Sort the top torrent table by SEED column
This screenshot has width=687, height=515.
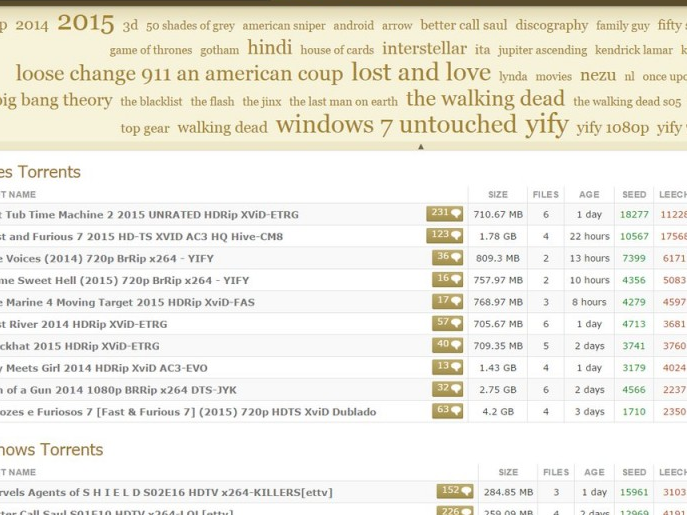[634, 195]
